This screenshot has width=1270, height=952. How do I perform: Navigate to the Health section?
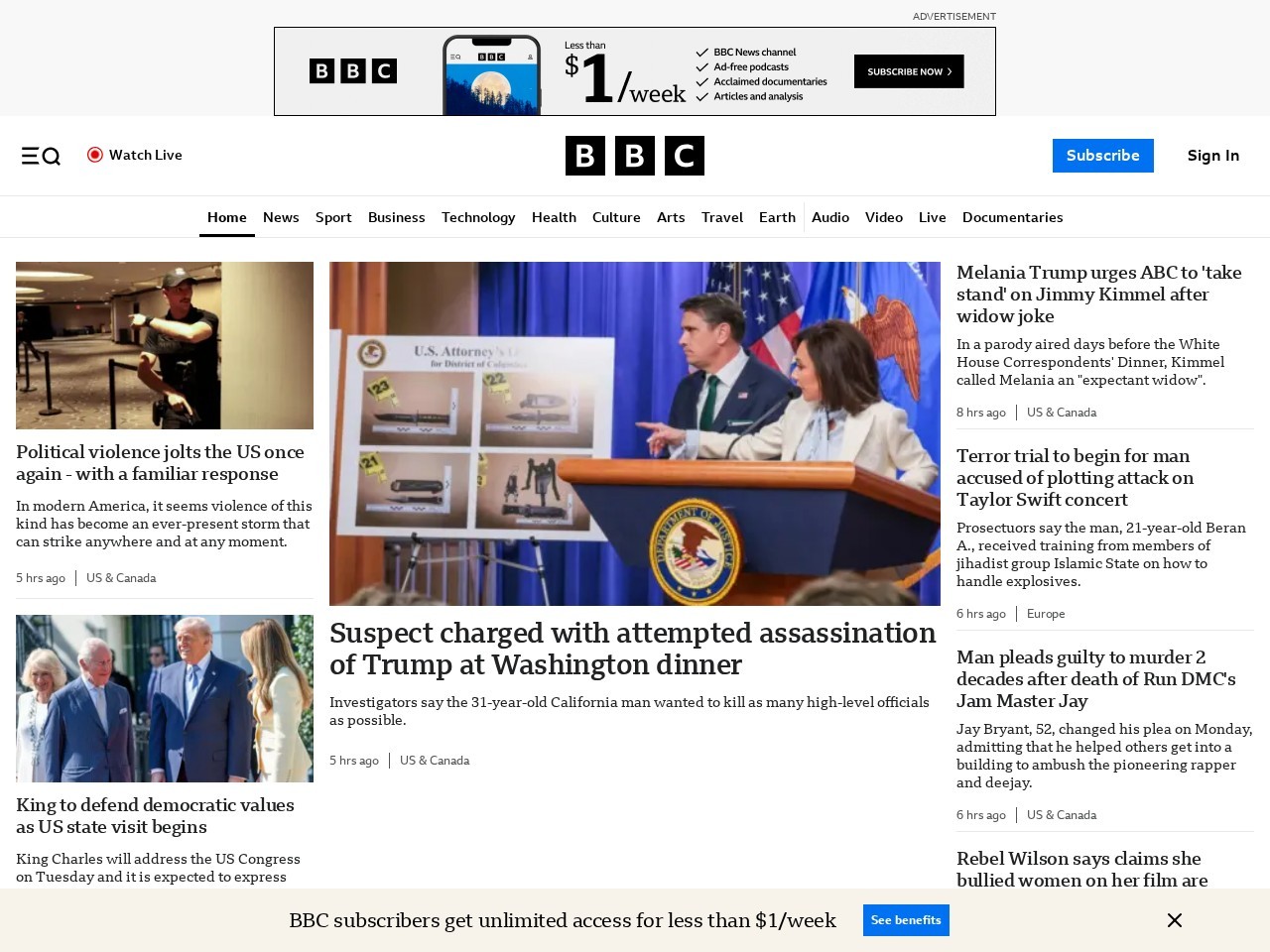(554, 217)
